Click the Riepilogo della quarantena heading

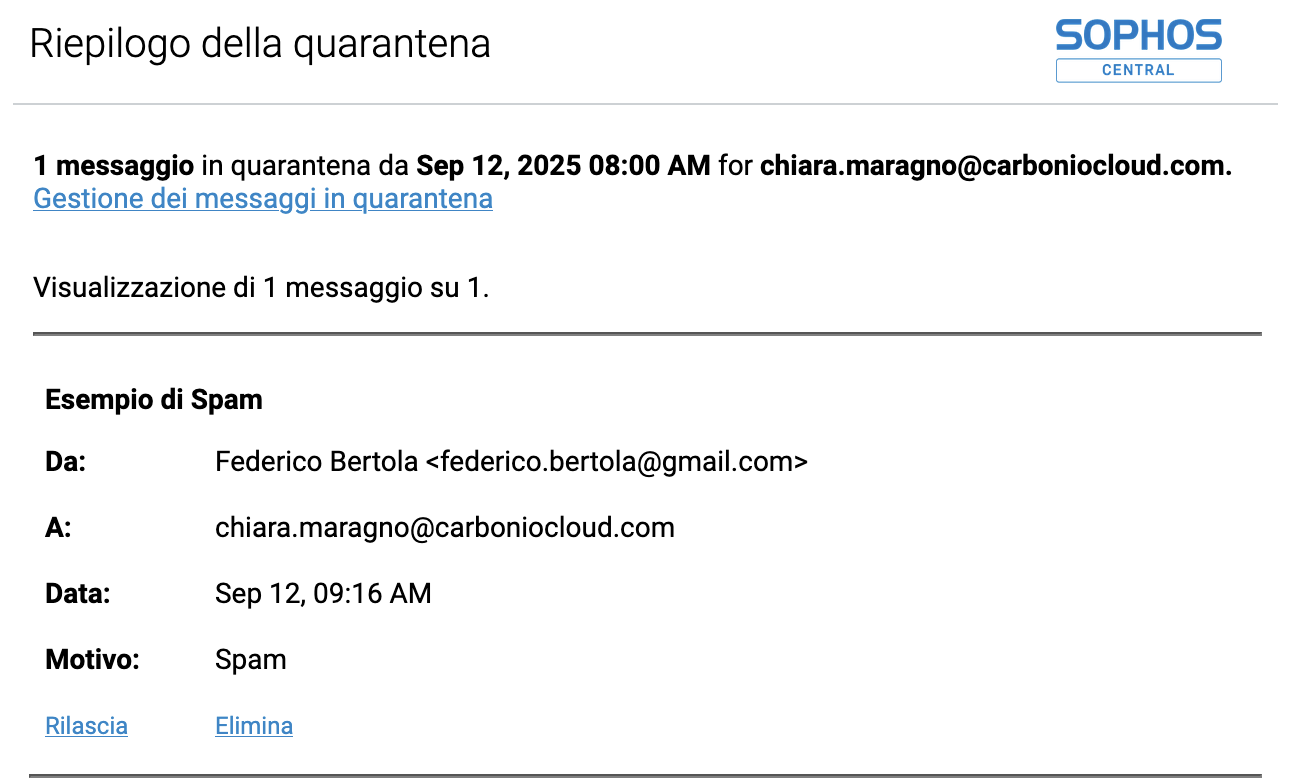(x=260, y=44)
